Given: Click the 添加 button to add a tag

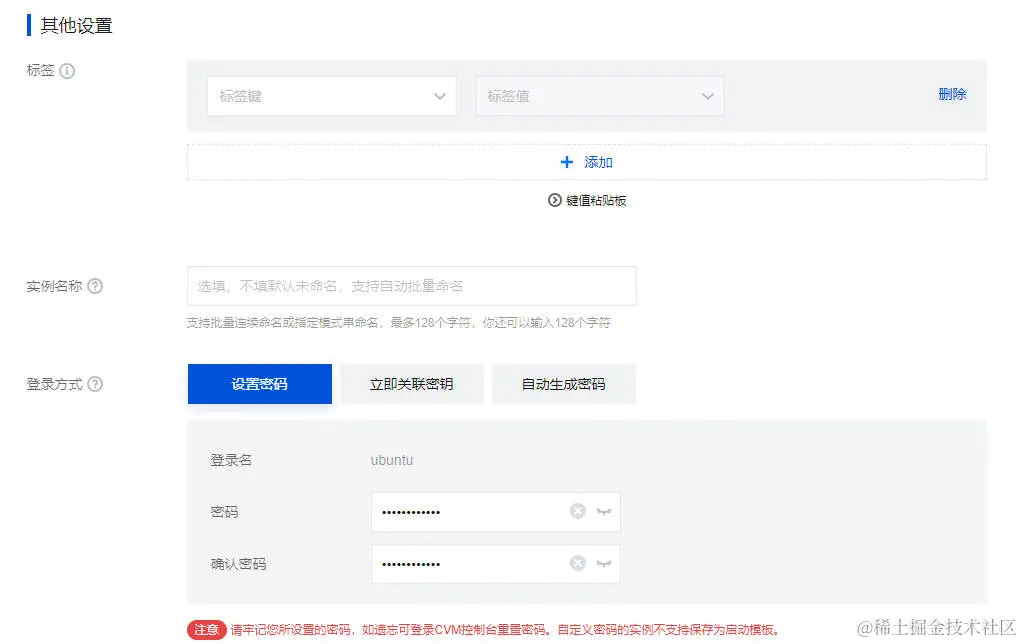Looking at the screenshot, I should pyautogui.click(x=587, y=161).
